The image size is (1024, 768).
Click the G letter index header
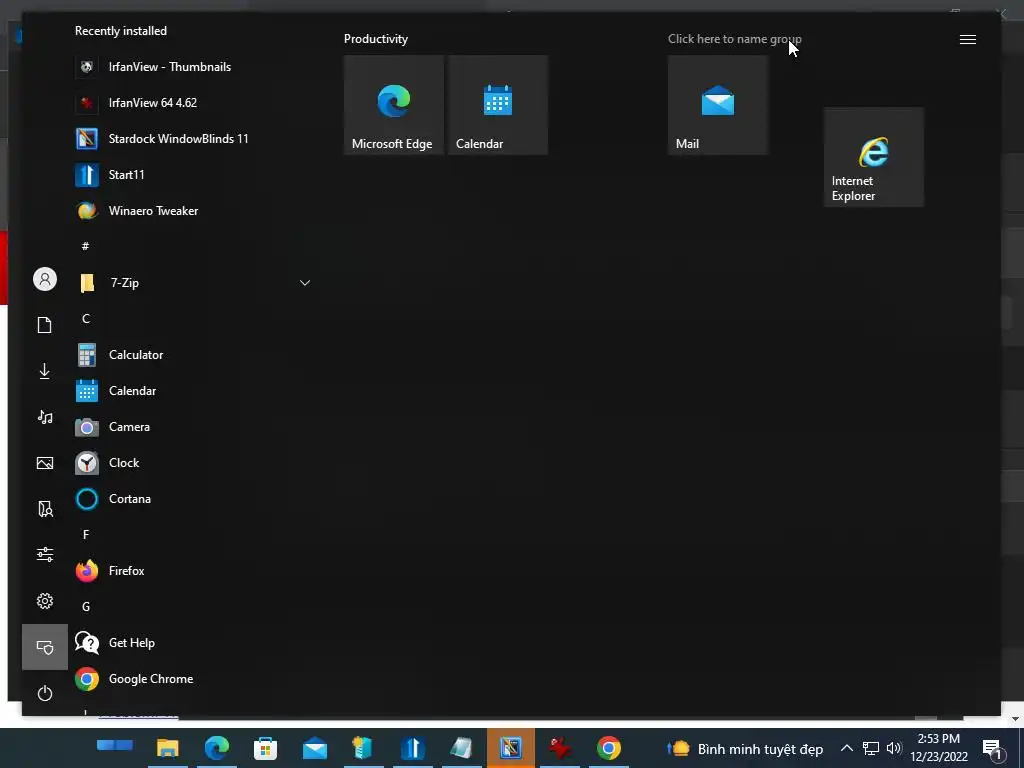86,607
